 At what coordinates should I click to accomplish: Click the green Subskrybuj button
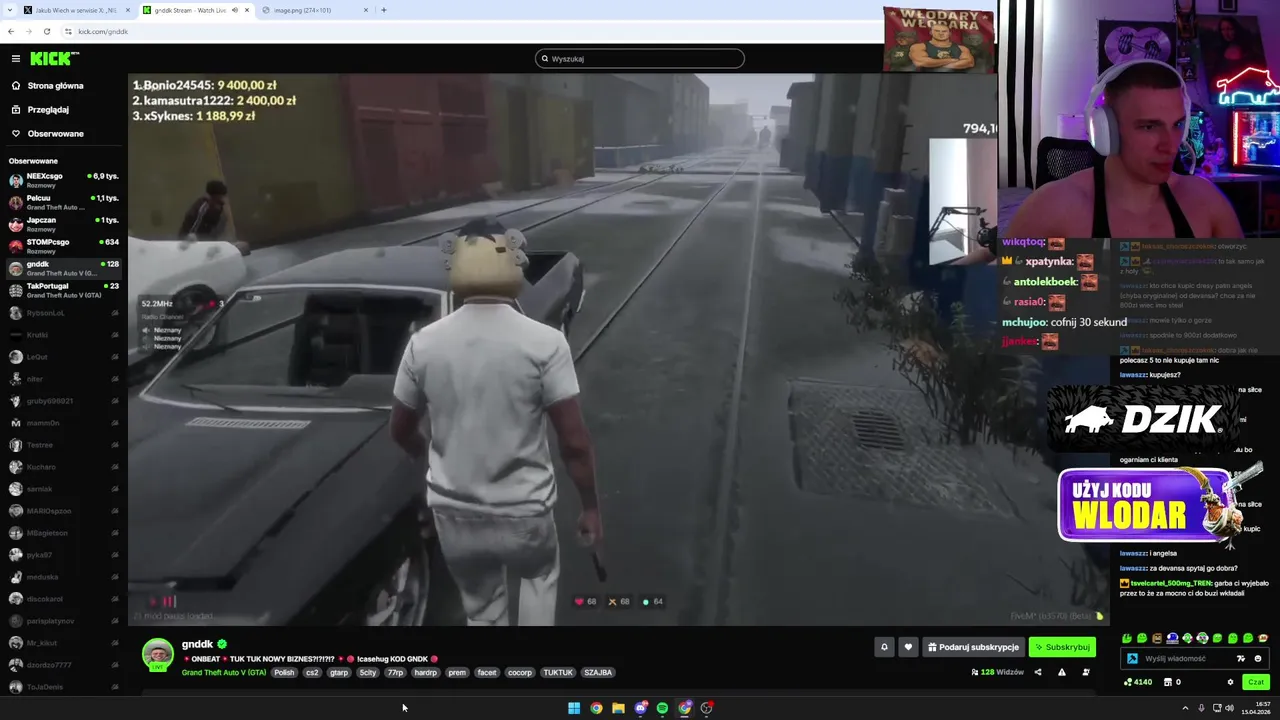[1062, 647]
